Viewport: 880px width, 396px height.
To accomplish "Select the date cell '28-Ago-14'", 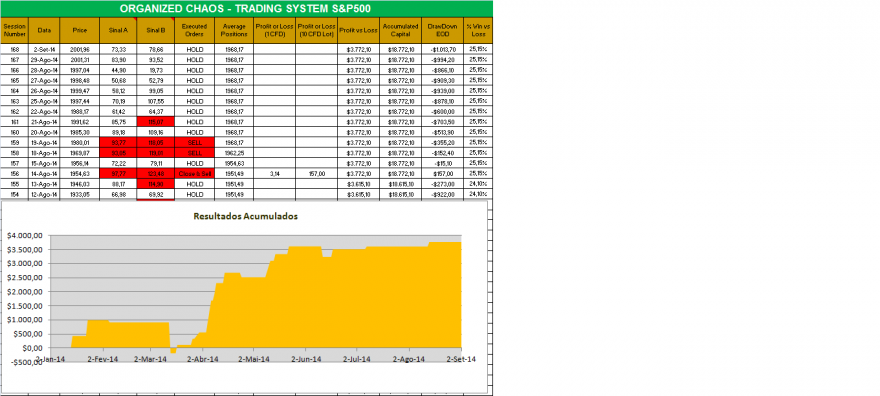I will point(44,70).
